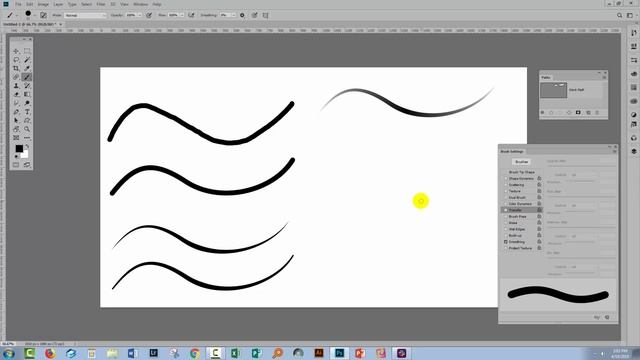The height and width of the screenshot is (360, 640).
Task: Open the Window menu
Action: point(141,4)
